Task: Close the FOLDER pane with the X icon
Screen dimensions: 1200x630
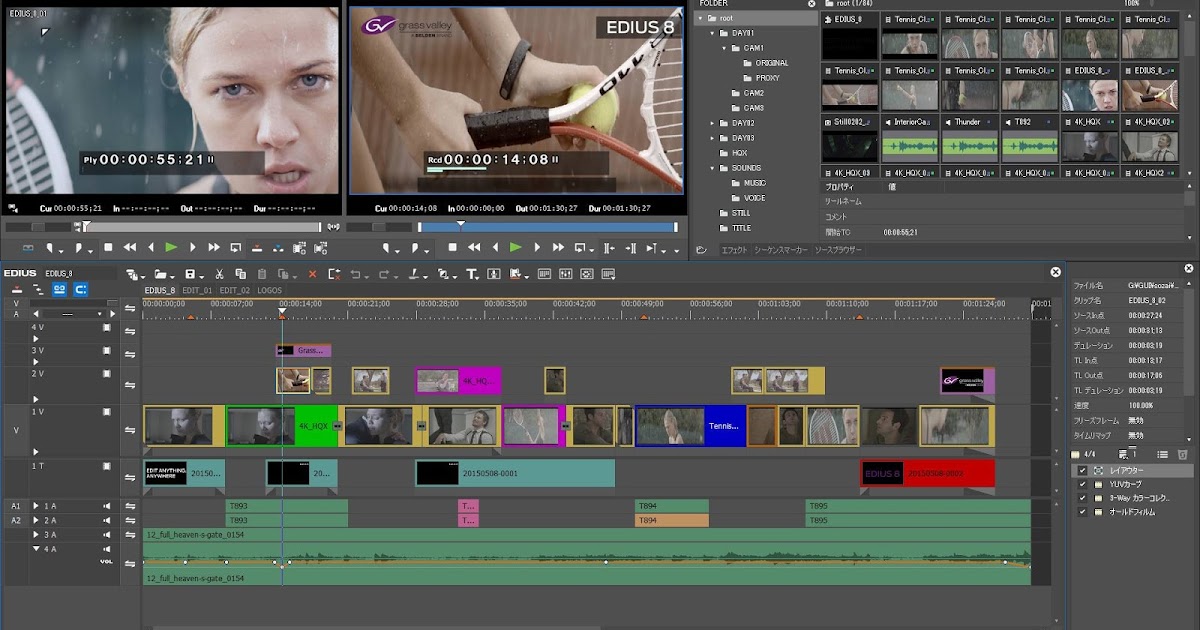Action: coord(812,3)
